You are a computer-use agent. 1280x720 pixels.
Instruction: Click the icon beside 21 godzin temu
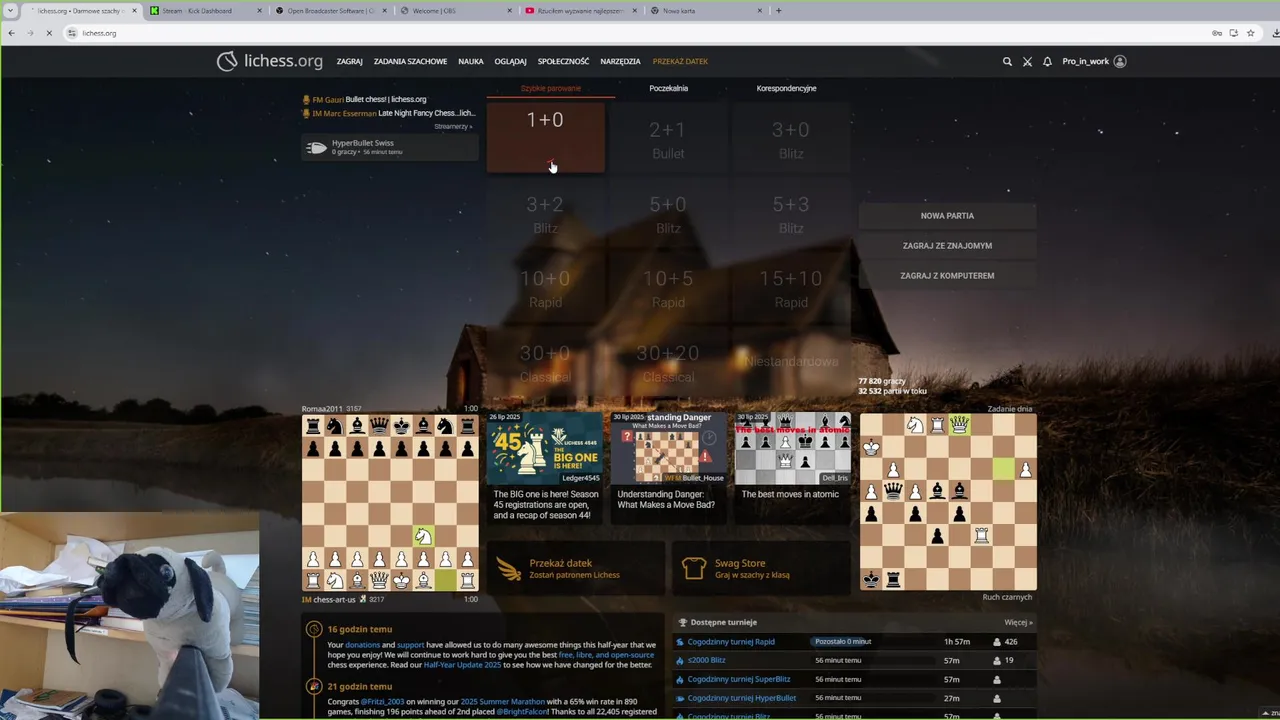click(314, 686)
